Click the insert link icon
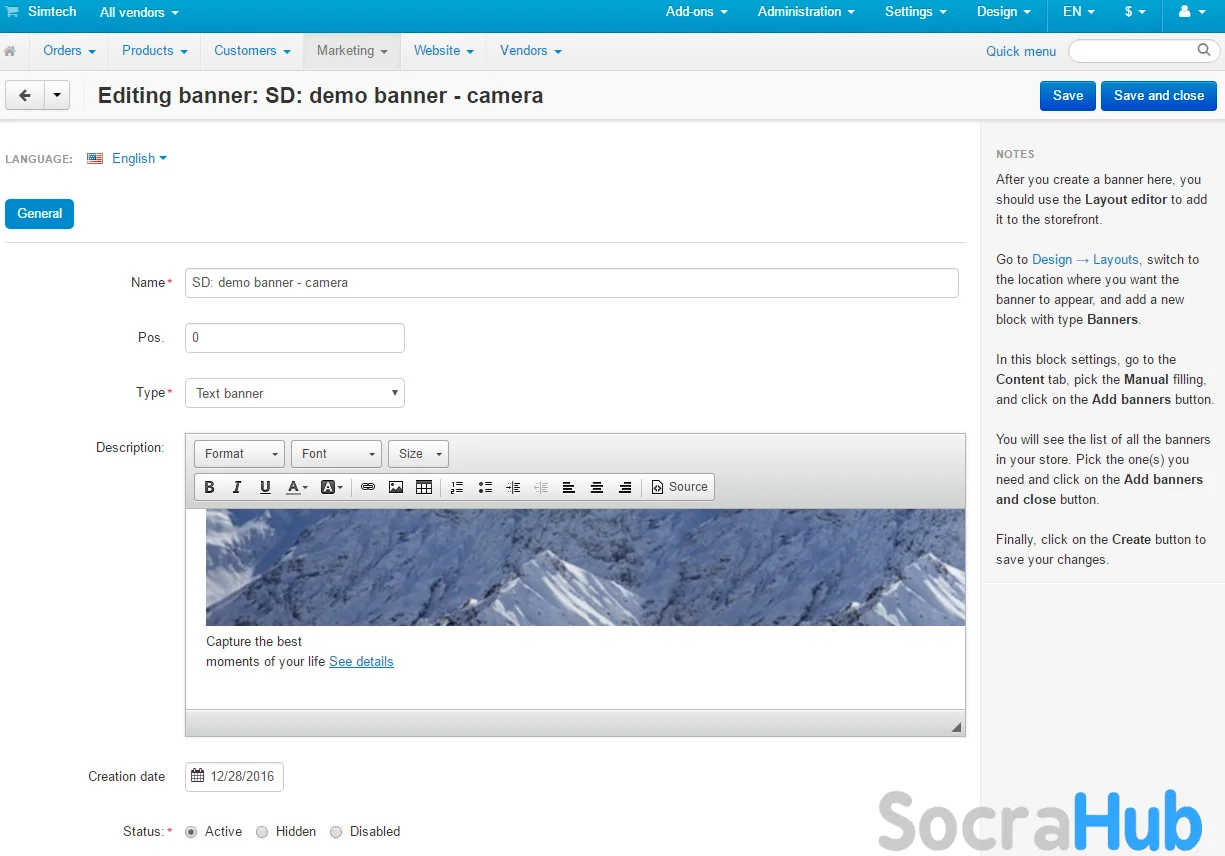 (x=368, y=487)
